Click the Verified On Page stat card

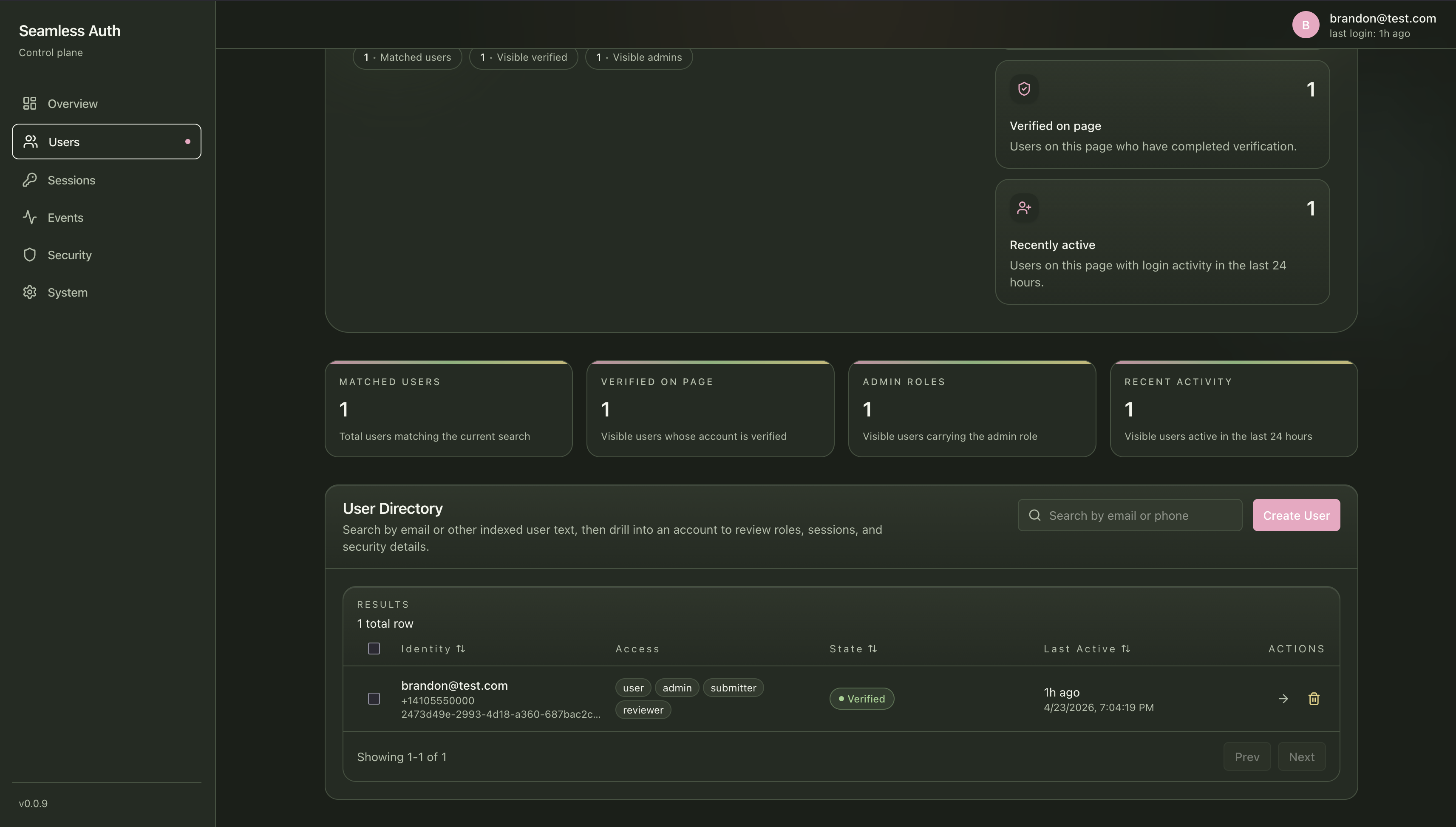coord(711,408)
